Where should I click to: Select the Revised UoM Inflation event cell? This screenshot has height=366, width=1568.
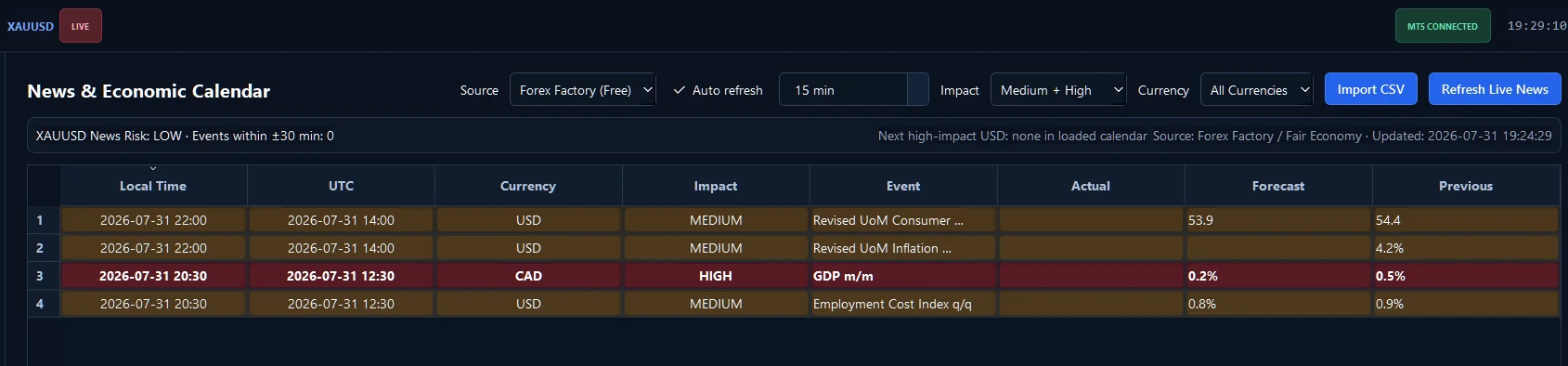point(903,248)
